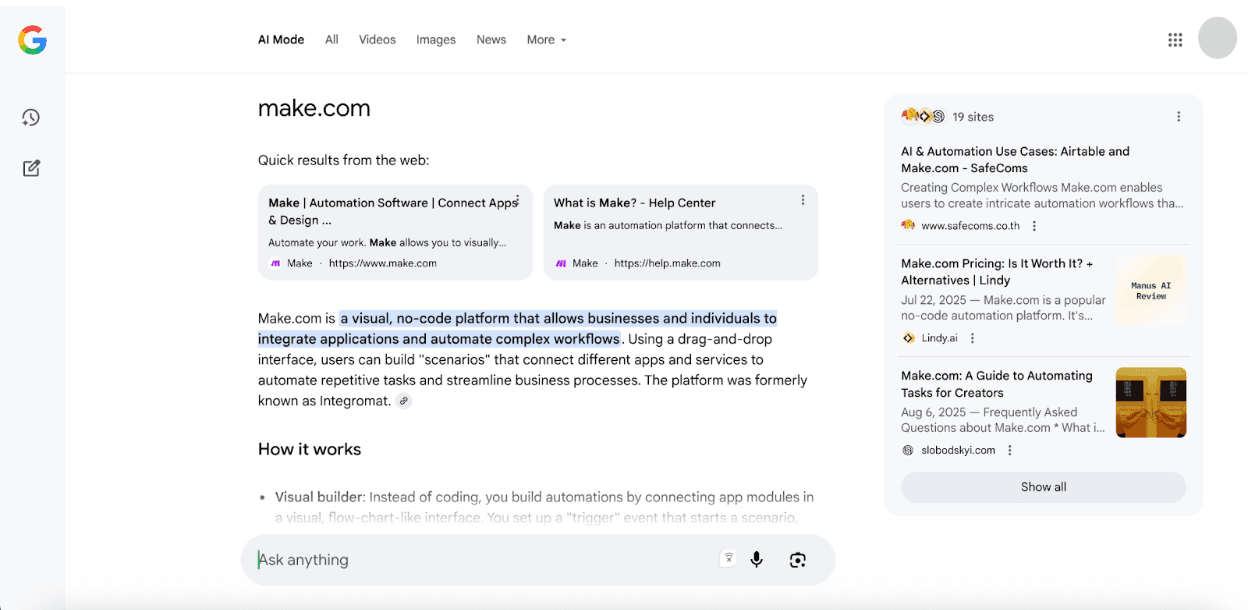Open your profile avatar

pos(1217,38)
